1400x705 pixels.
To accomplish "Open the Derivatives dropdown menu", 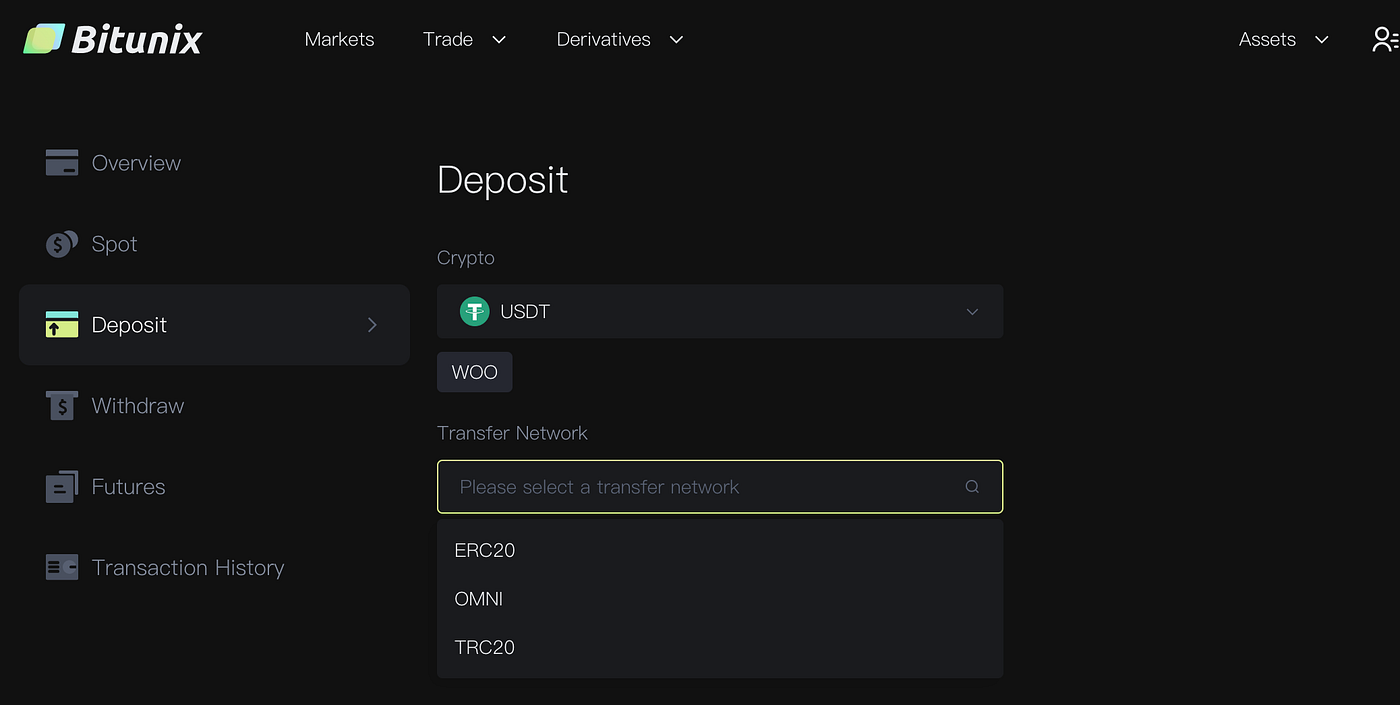I will (620, 39).
